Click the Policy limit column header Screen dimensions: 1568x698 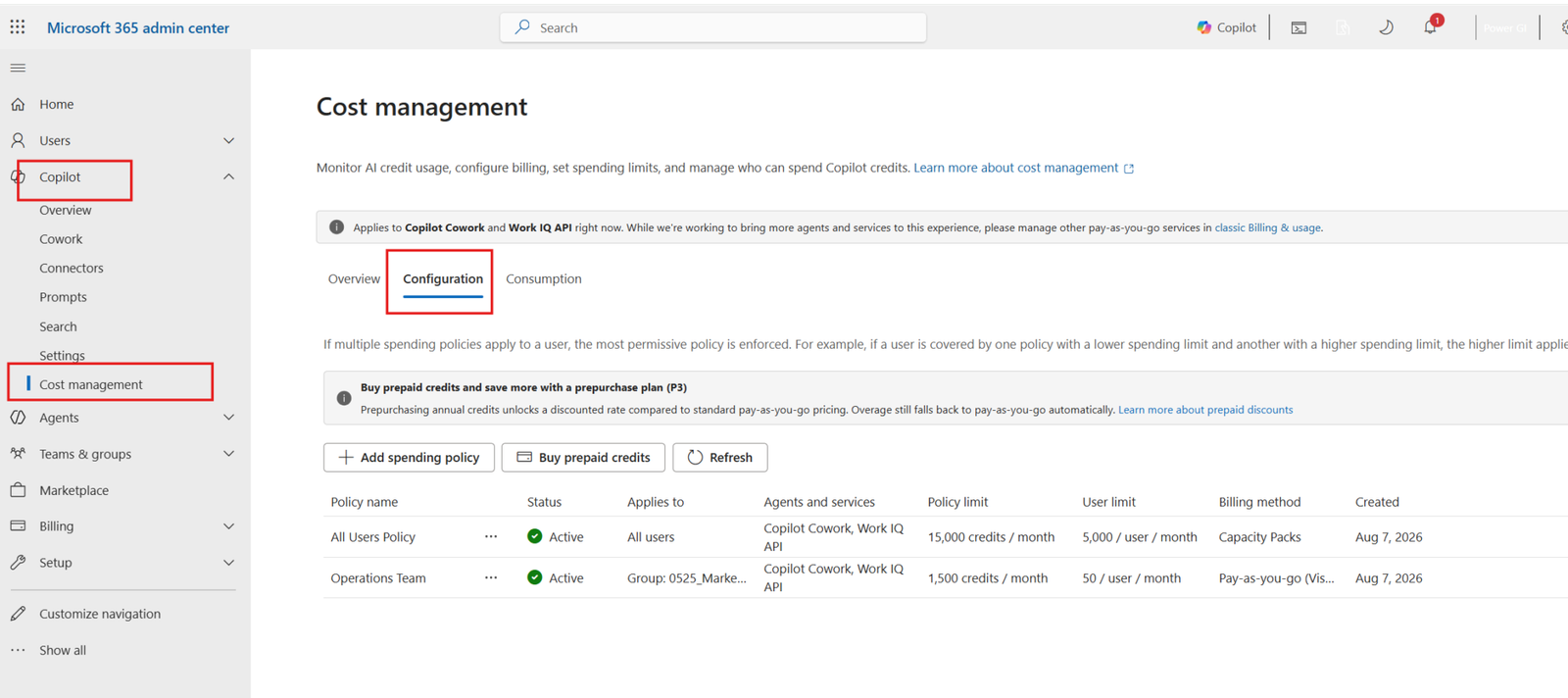click(x=957, y=502)
